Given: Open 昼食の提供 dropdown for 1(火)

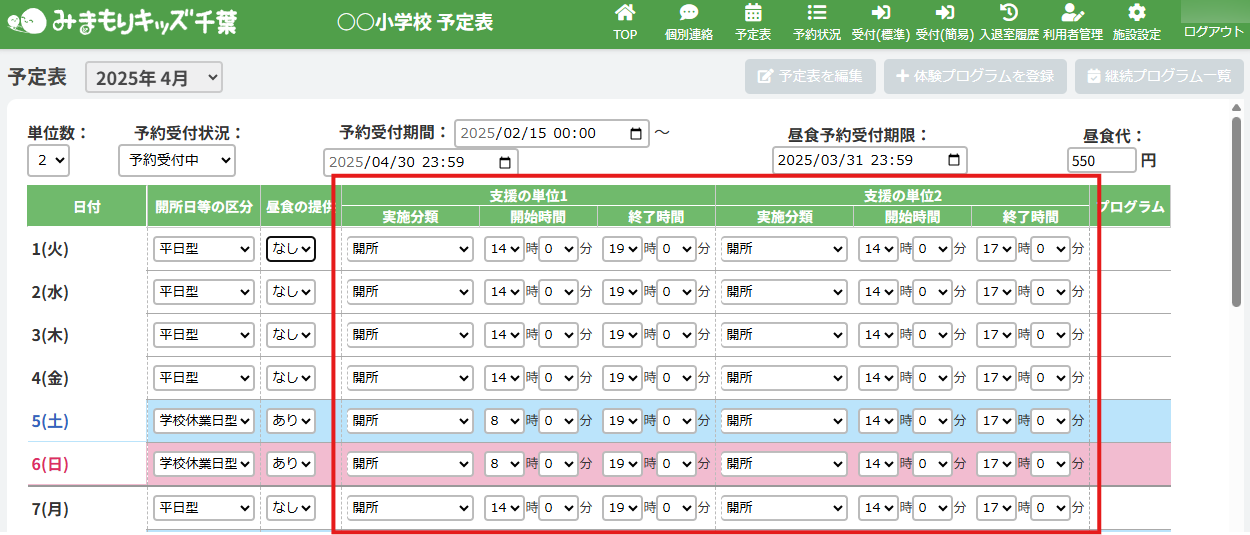Looking at the screenshot, I should [291, 249].
